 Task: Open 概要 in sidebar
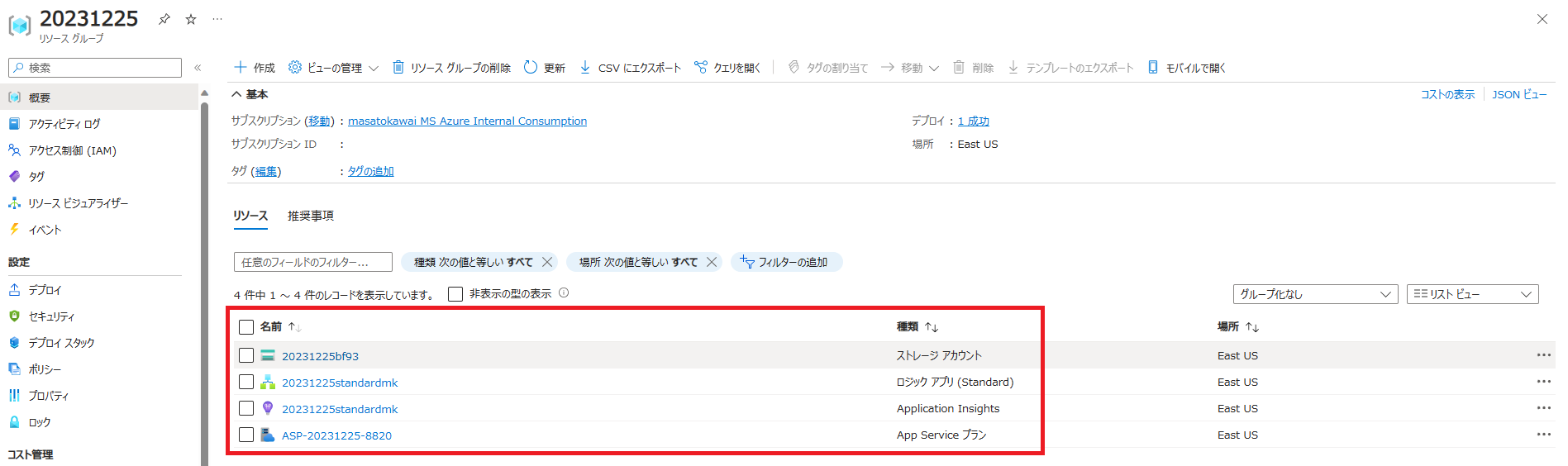click(x=99, y=97)
